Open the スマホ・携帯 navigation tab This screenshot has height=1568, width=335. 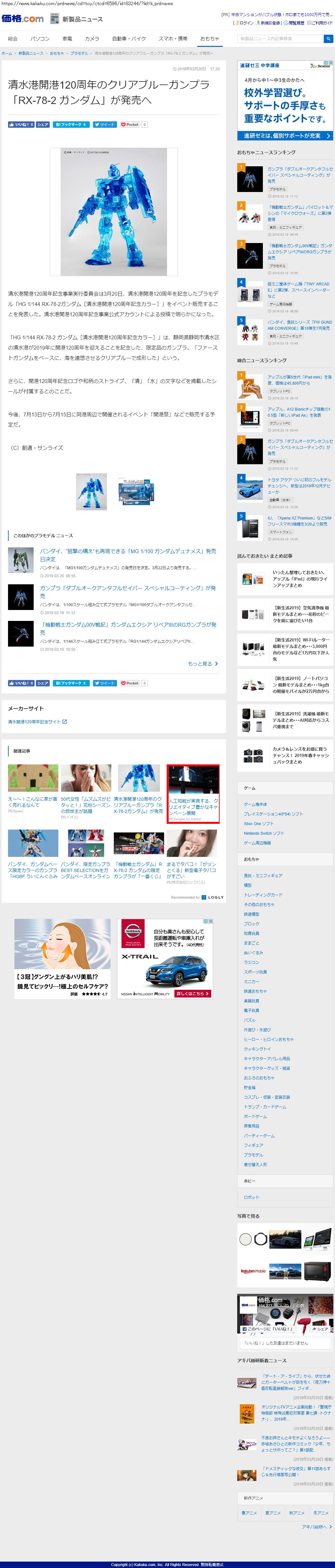click(x=173, y=38)
